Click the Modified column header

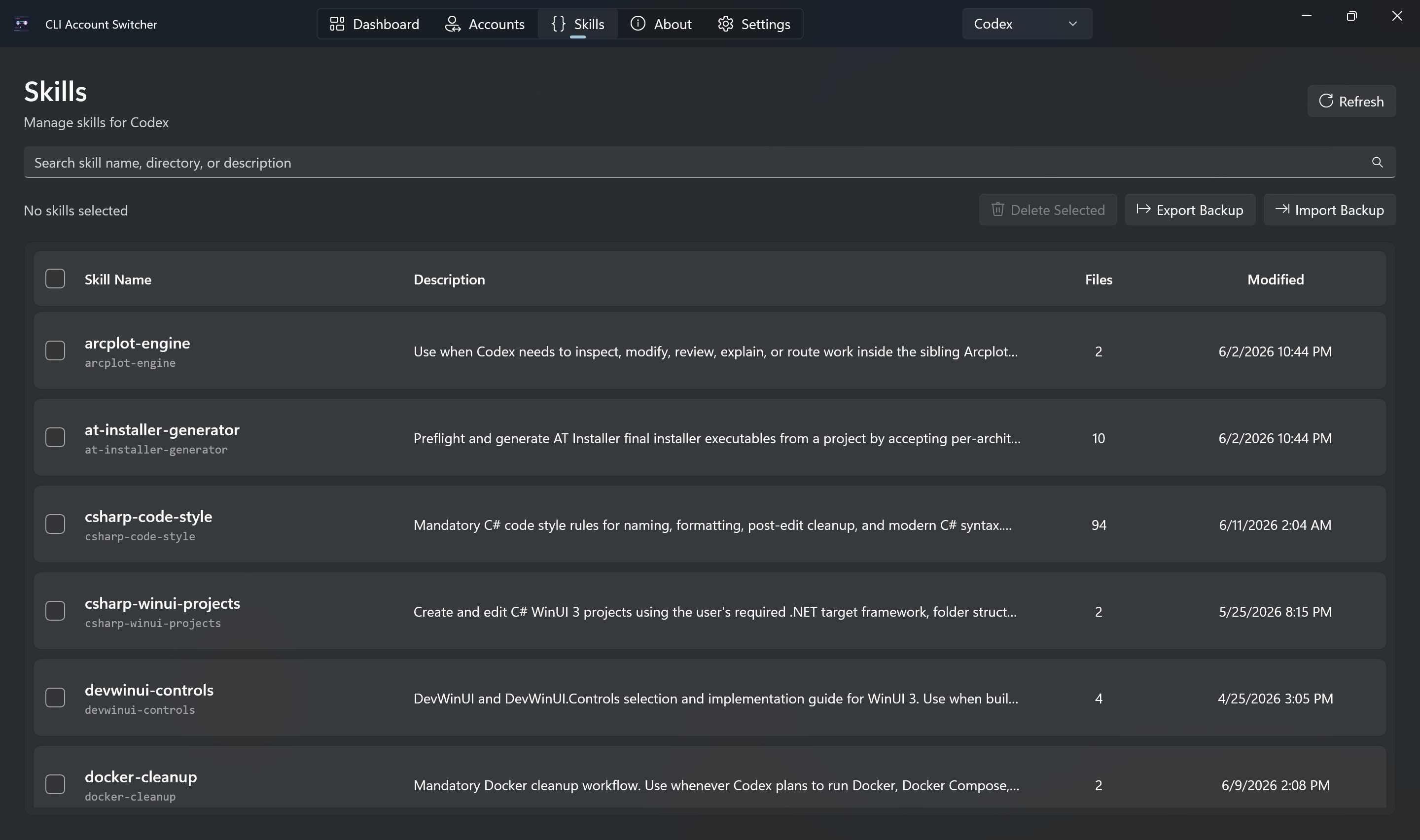[x=1275, y=280]
